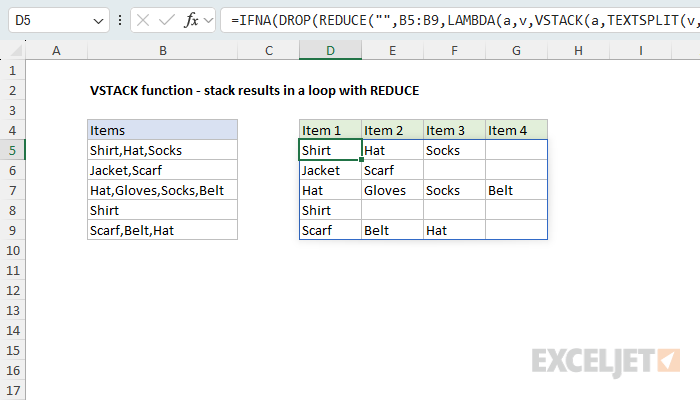Image resolution: width=700 pixels, height=400 pixels.
Task: Select column B header
Action: [x=163, y=51]
